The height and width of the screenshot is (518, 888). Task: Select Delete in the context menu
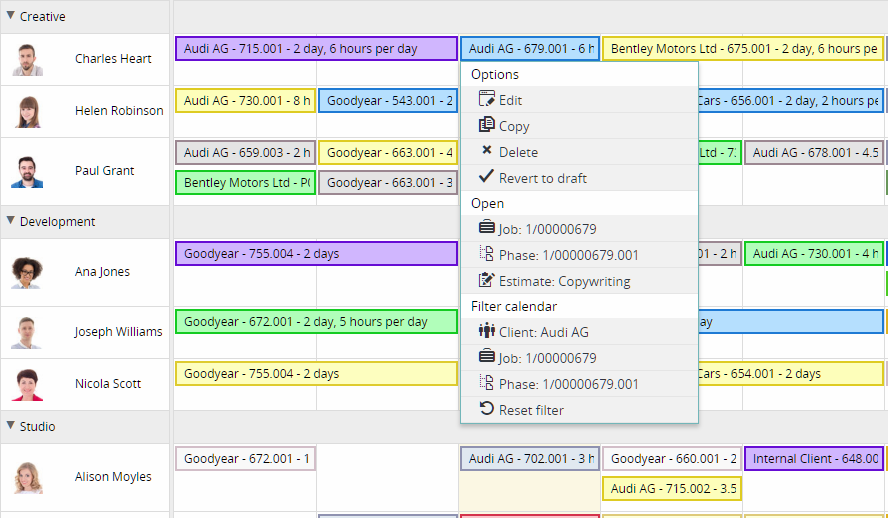(579, 152)
